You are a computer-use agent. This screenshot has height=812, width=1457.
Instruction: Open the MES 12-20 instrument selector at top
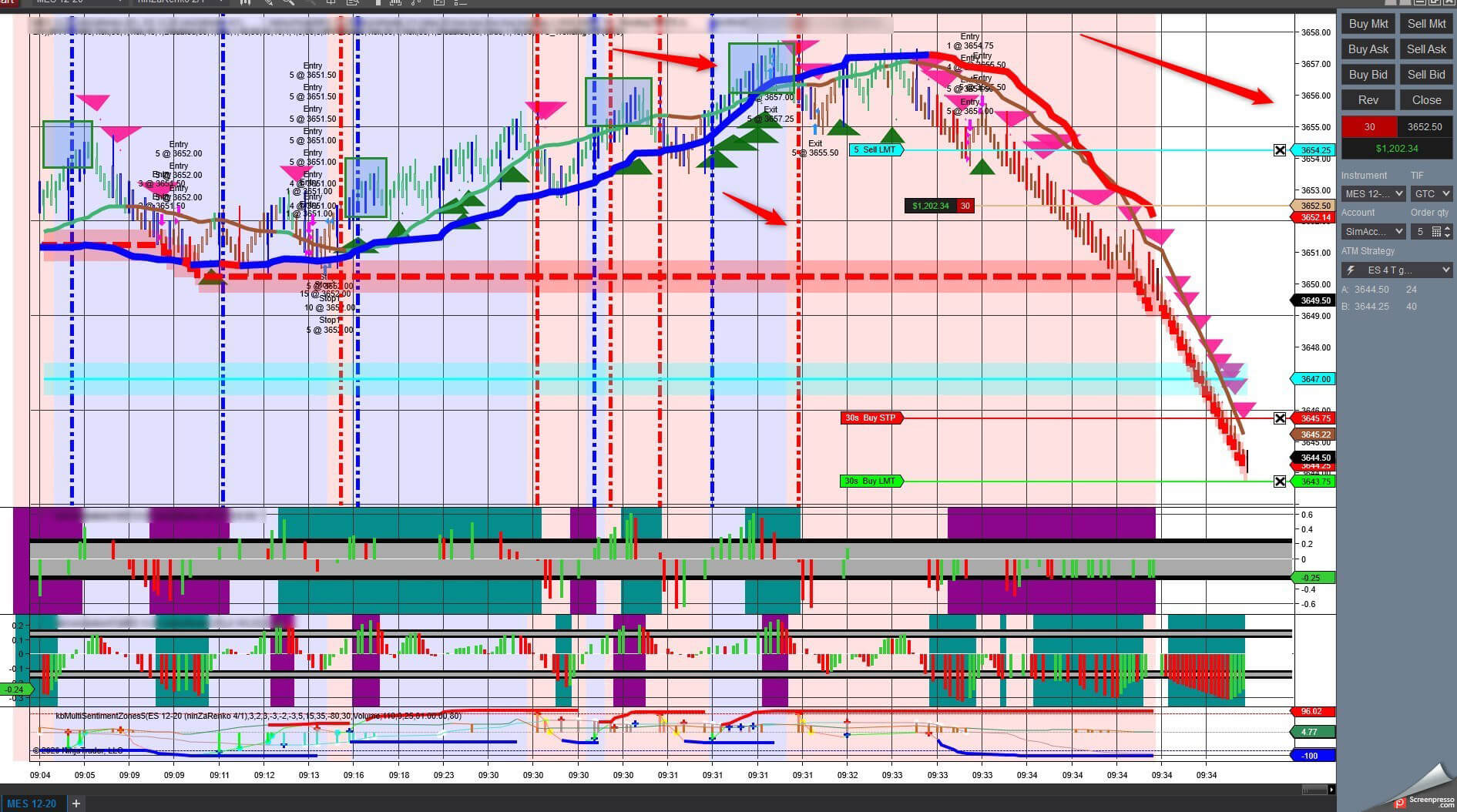(x=79, y=2)
